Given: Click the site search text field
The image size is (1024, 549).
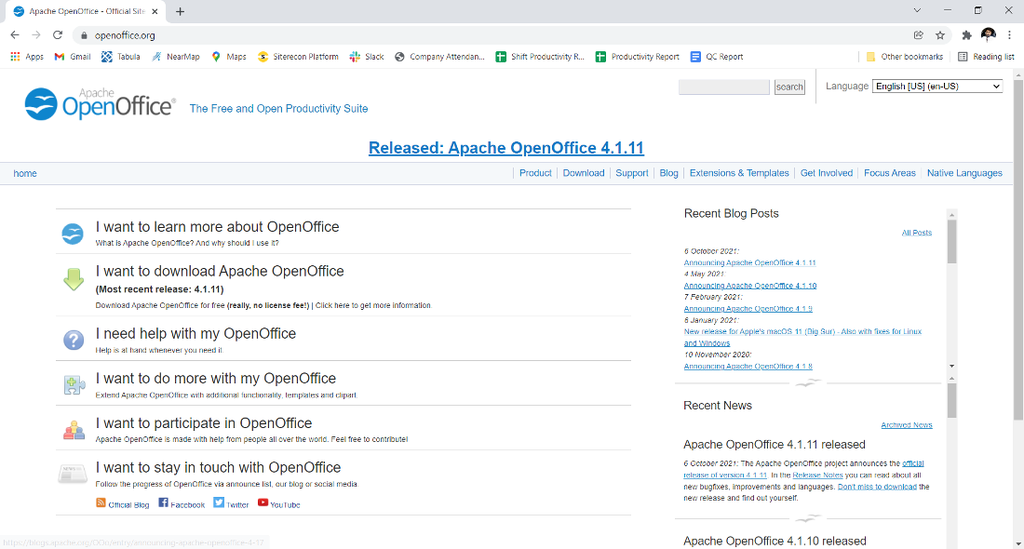Looking at the screenshot, I should pos(724,87).
